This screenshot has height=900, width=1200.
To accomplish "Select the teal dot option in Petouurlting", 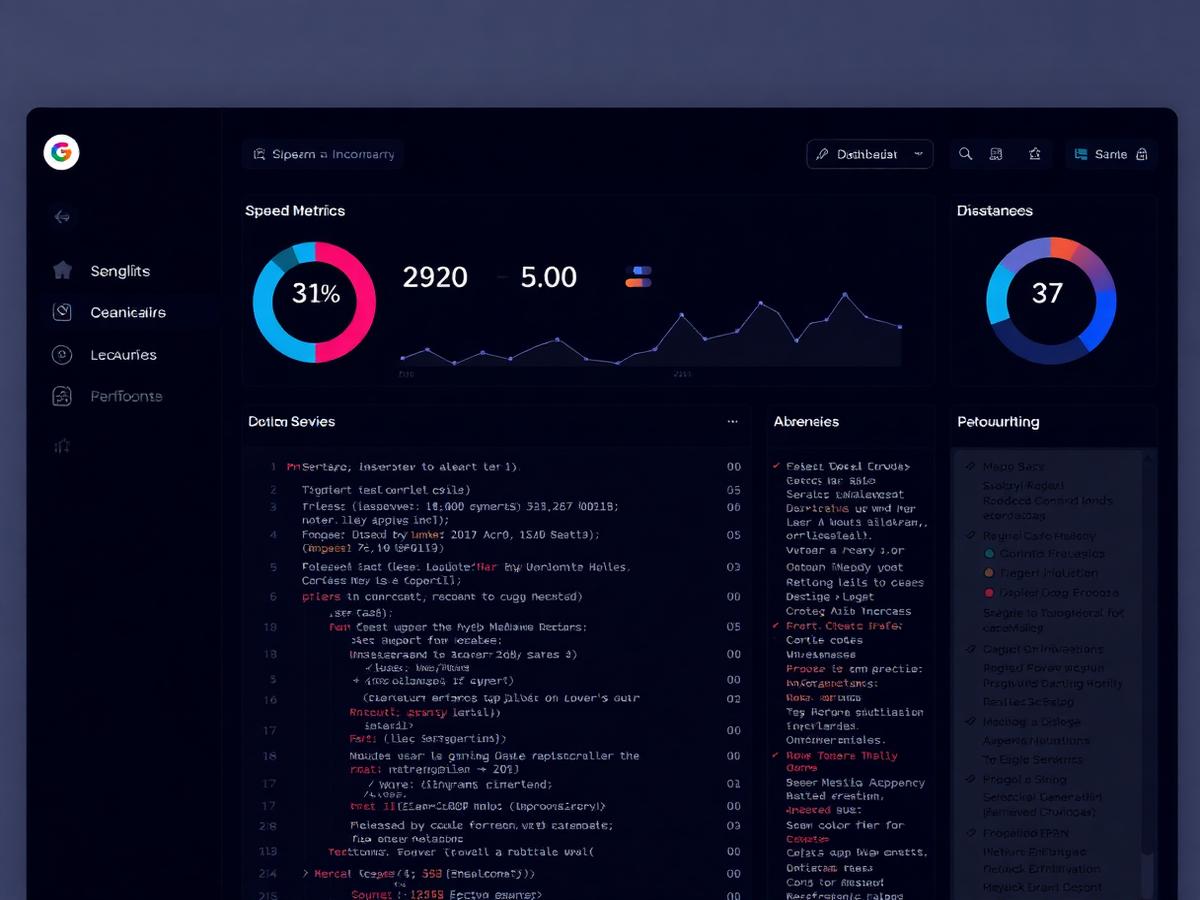I will click(989, 553).
